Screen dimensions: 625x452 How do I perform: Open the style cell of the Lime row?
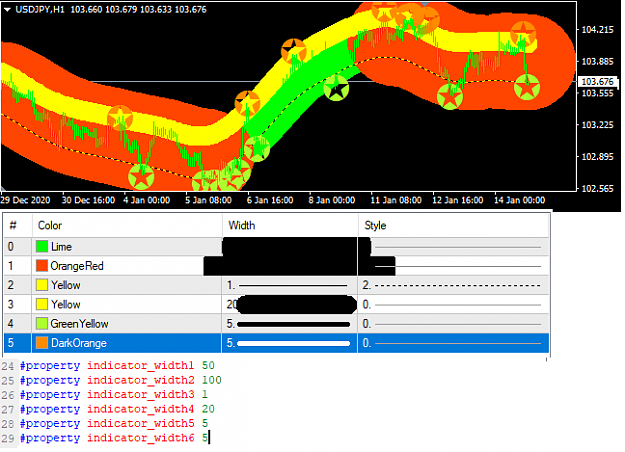(x=454, y=247)
